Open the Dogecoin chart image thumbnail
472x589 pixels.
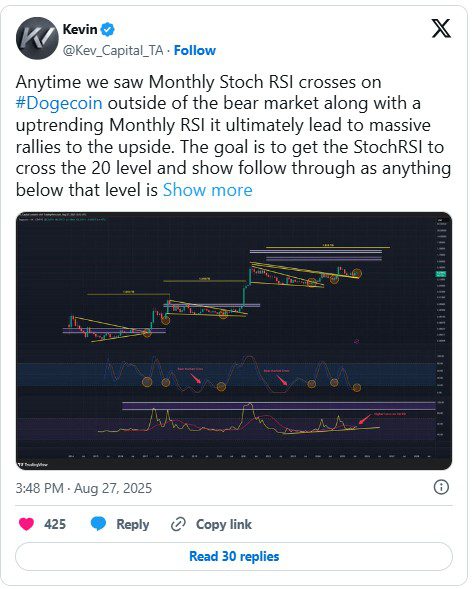click(x=234, y=341)
